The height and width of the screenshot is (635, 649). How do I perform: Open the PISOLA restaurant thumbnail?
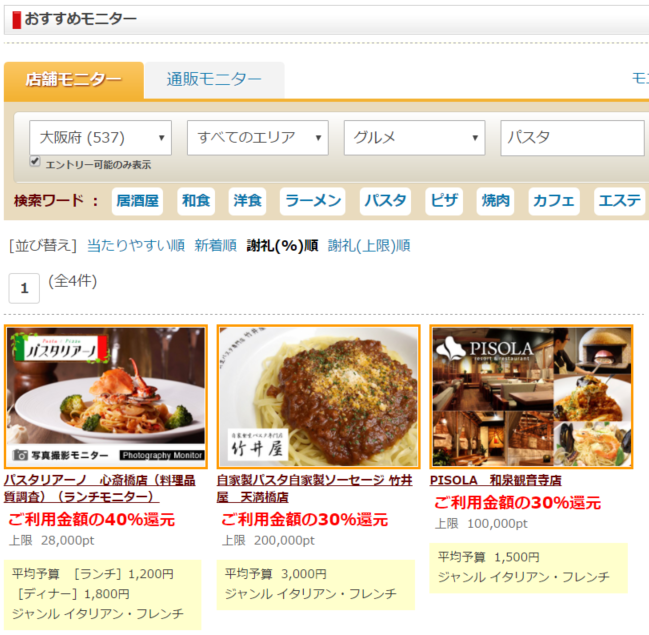coord(531,397)
